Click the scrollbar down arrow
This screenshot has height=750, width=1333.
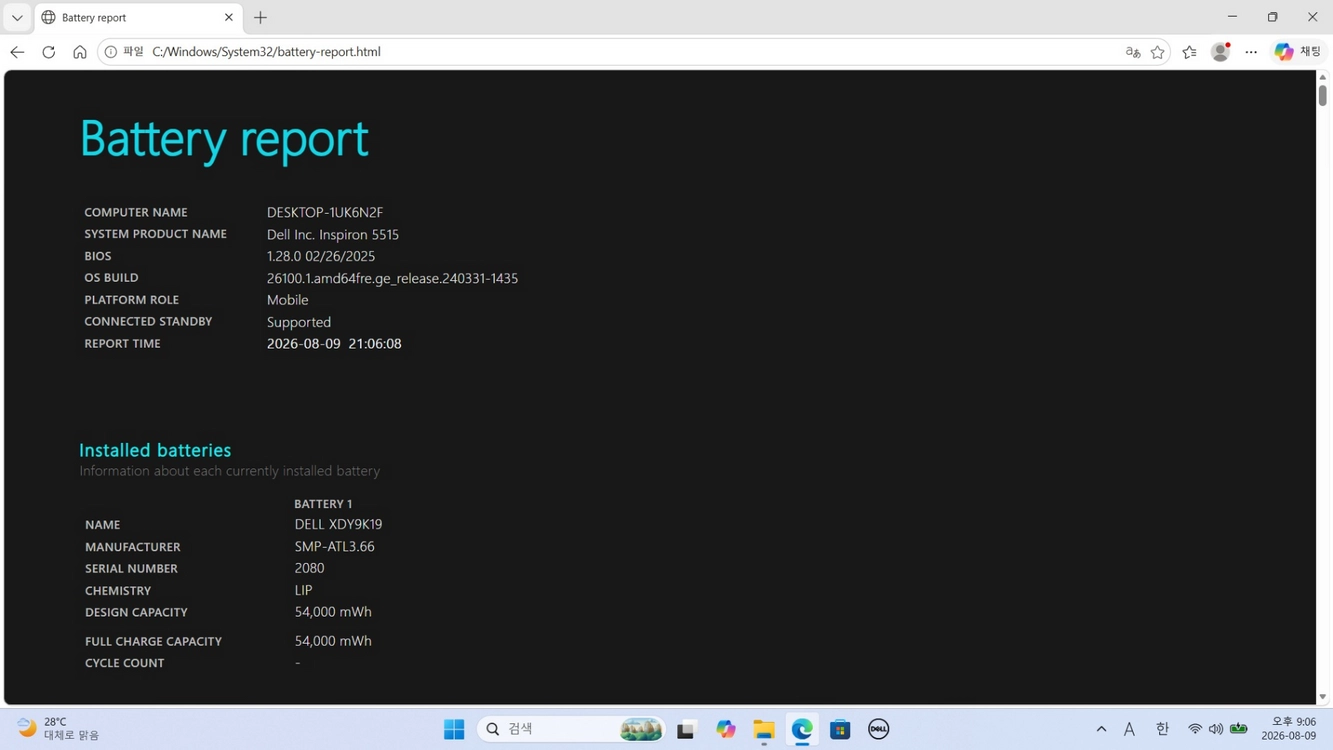[x=1322, y=697]
